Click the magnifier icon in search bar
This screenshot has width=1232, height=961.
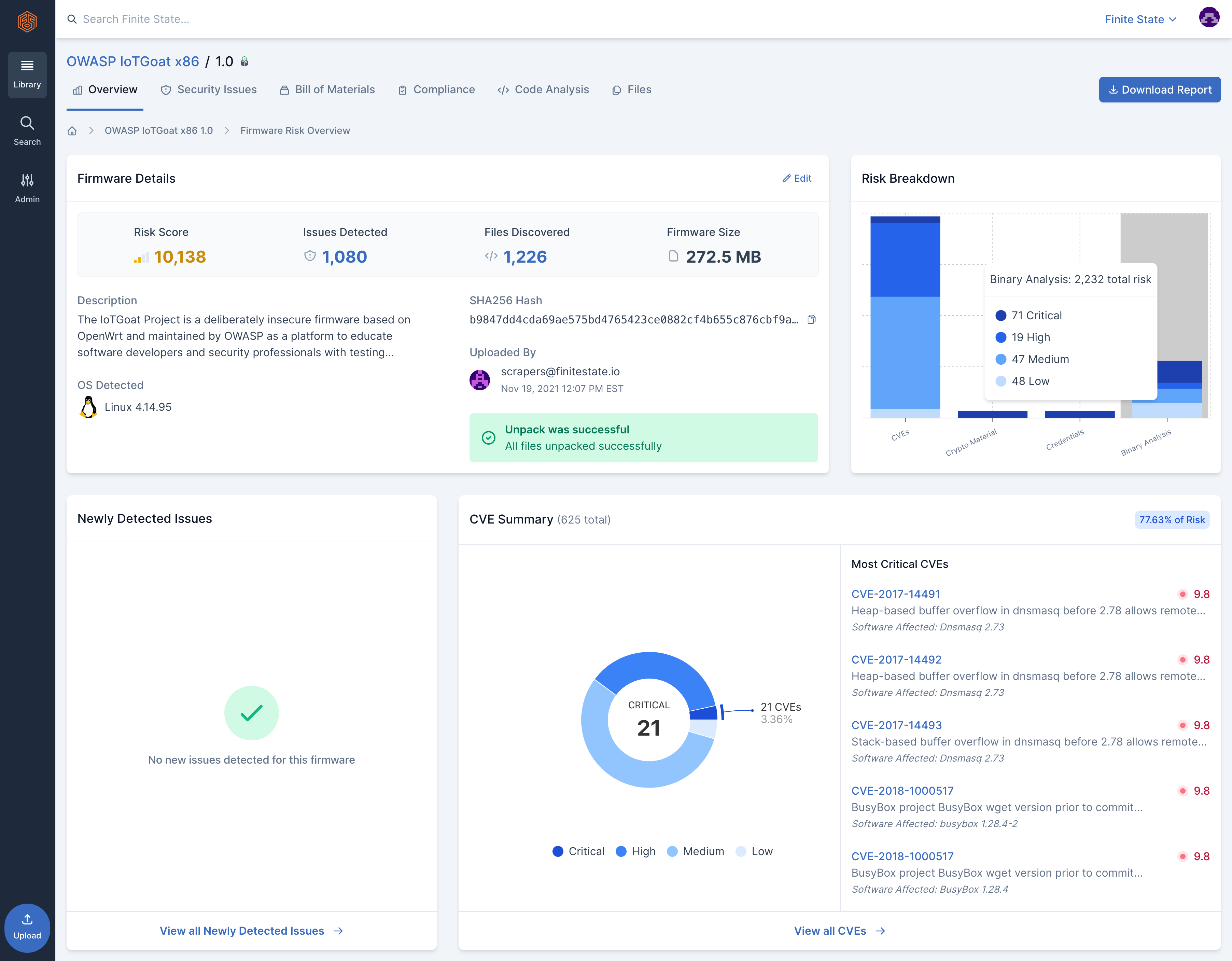coord(72,19)
